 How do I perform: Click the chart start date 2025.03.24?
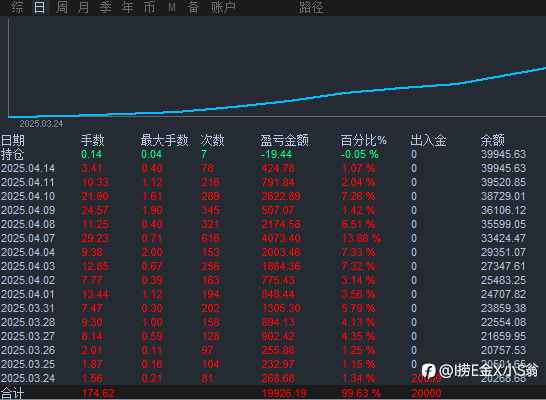(41, 124)
